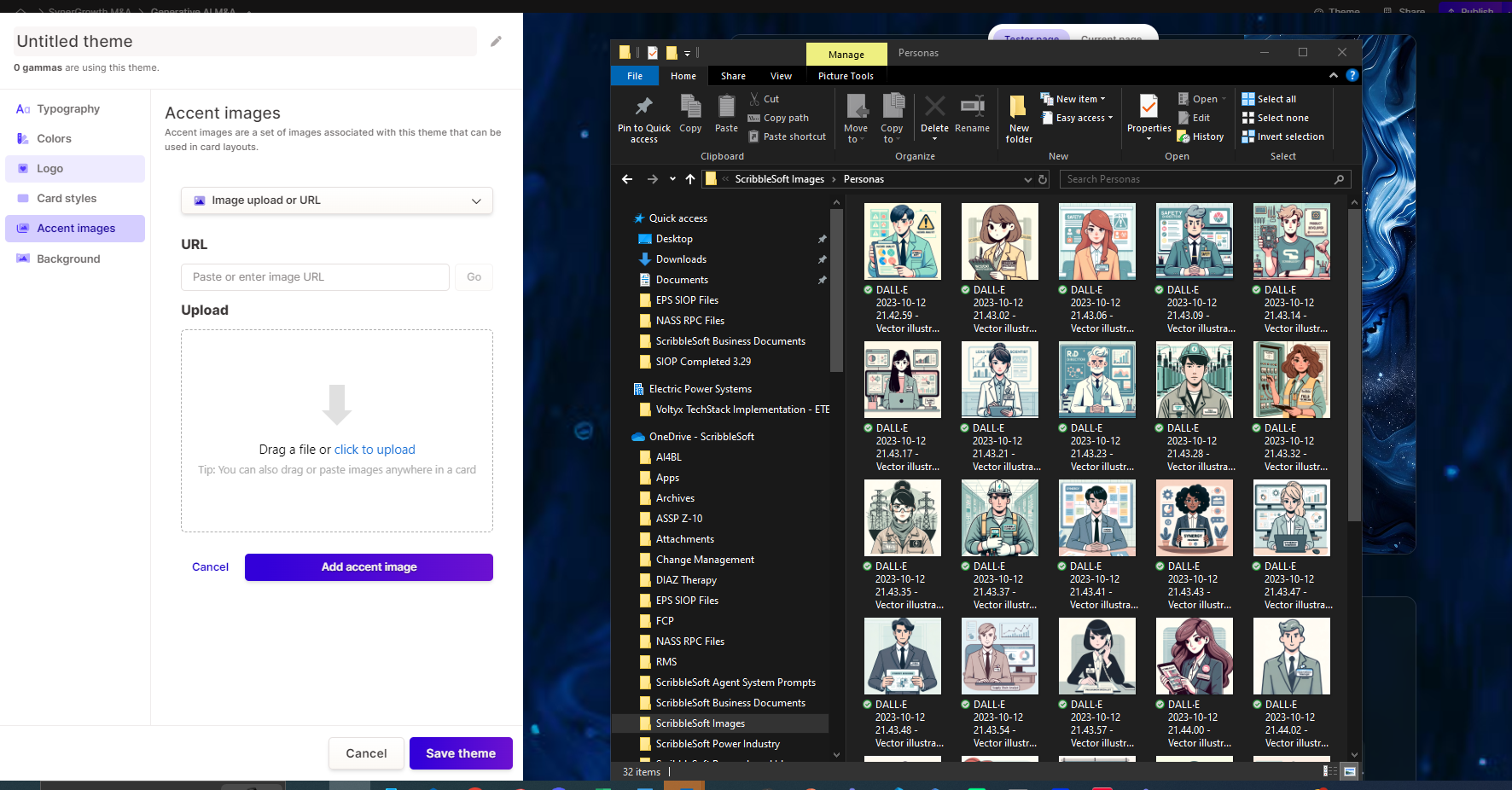The width and height of the screenshot is (1512, 790).
Task: Click the Add accent image button
Action: click(x=369, y=567)
